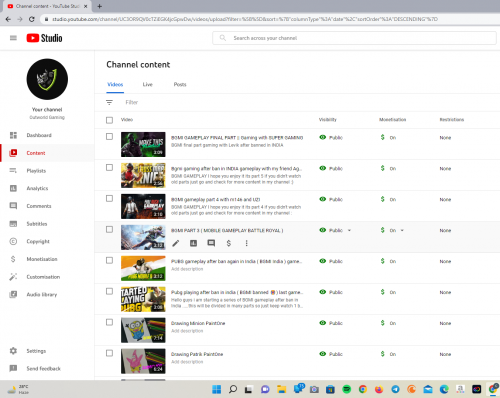Switch to the Live tab

(x=148, y=84)
